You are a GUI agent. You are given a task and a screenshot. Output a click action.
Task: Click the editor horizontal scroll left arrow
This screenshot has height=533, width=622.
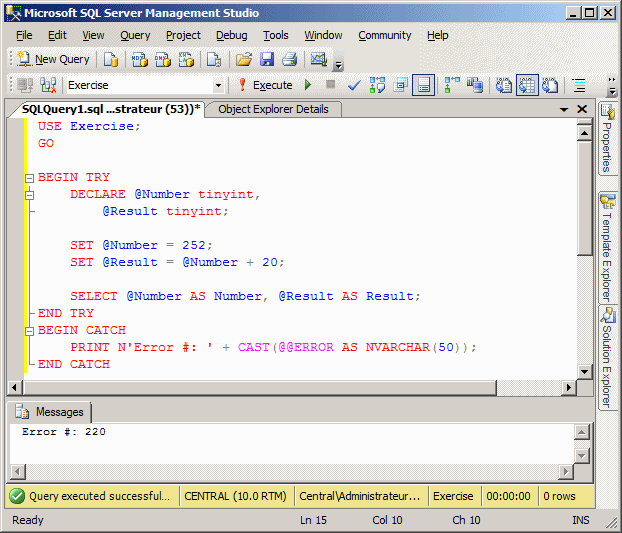pos(15,387)
